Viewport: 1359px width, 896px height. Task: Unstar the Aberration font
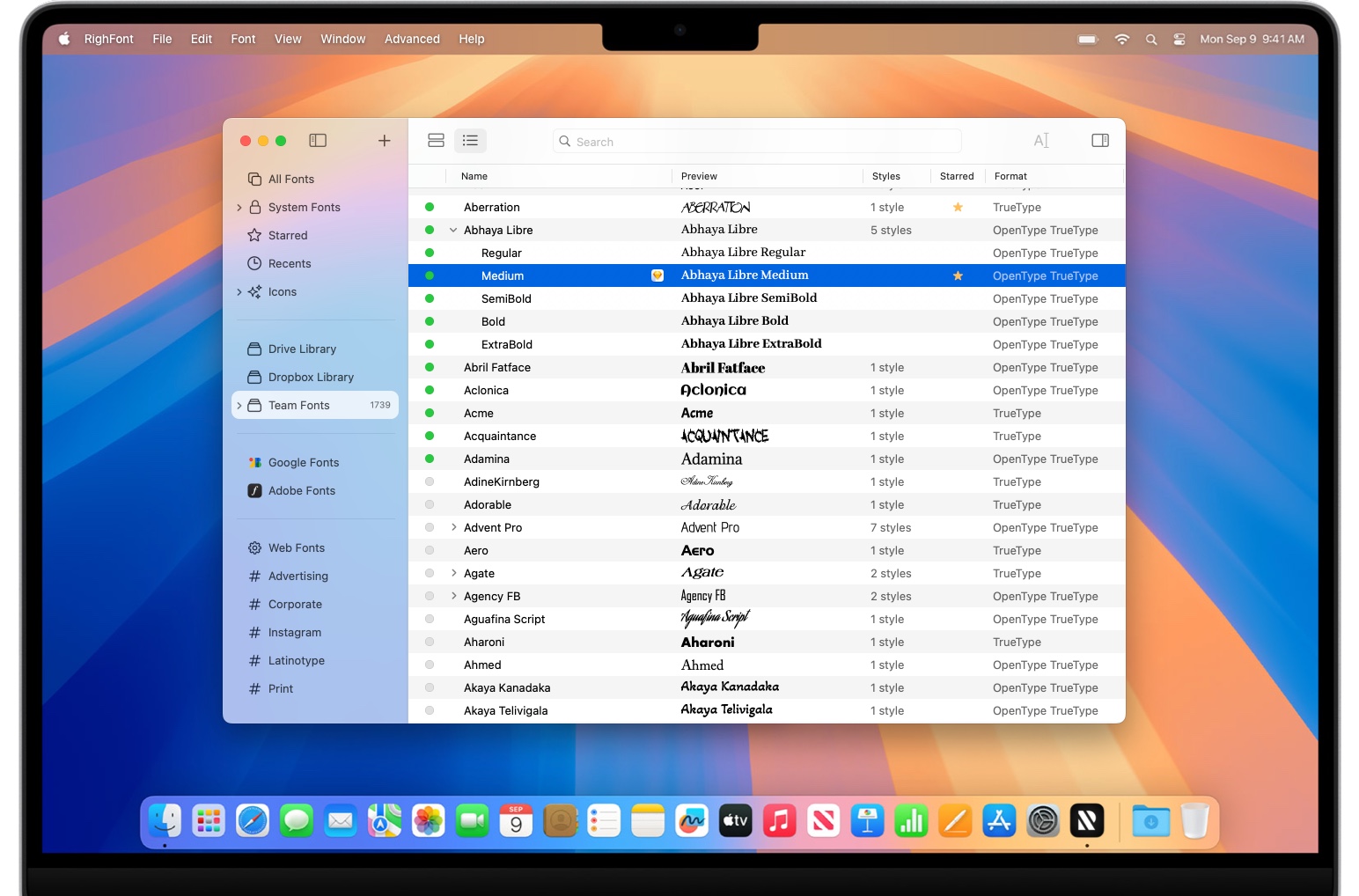click(x=958, y=207)
